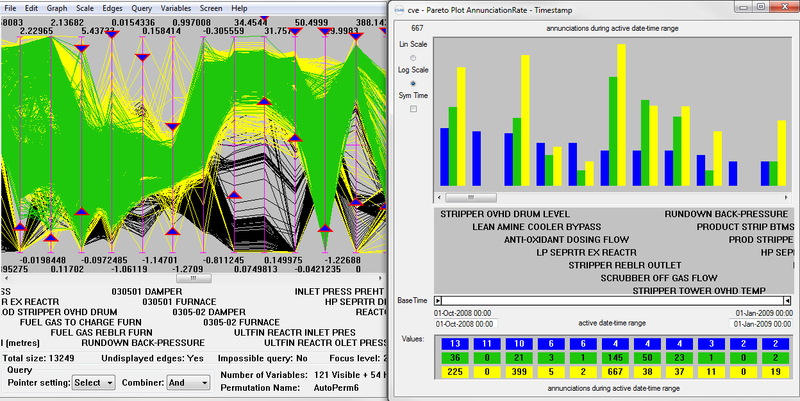Click the BaseTime slider right handle

tap(787, 300)
